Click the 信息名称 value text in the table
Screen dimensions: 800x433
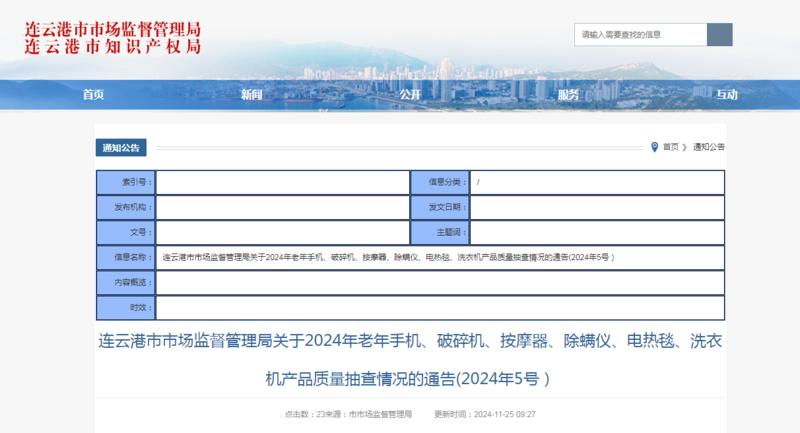(388, 257)
